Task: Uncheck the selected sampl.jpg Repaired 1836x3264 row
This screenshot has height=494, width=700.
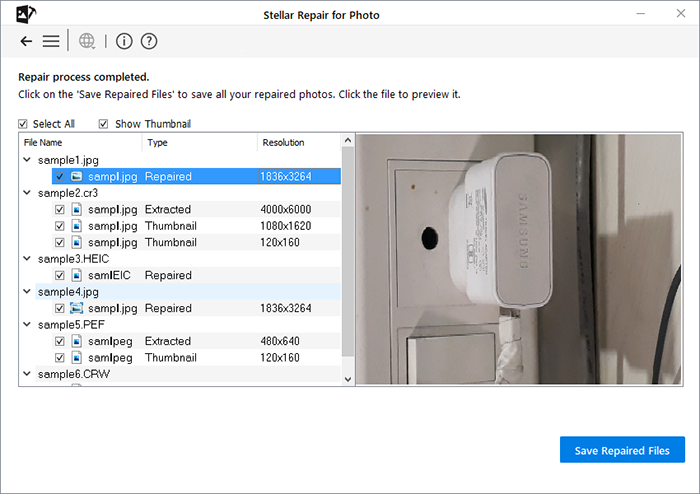Action: [59, 176]
